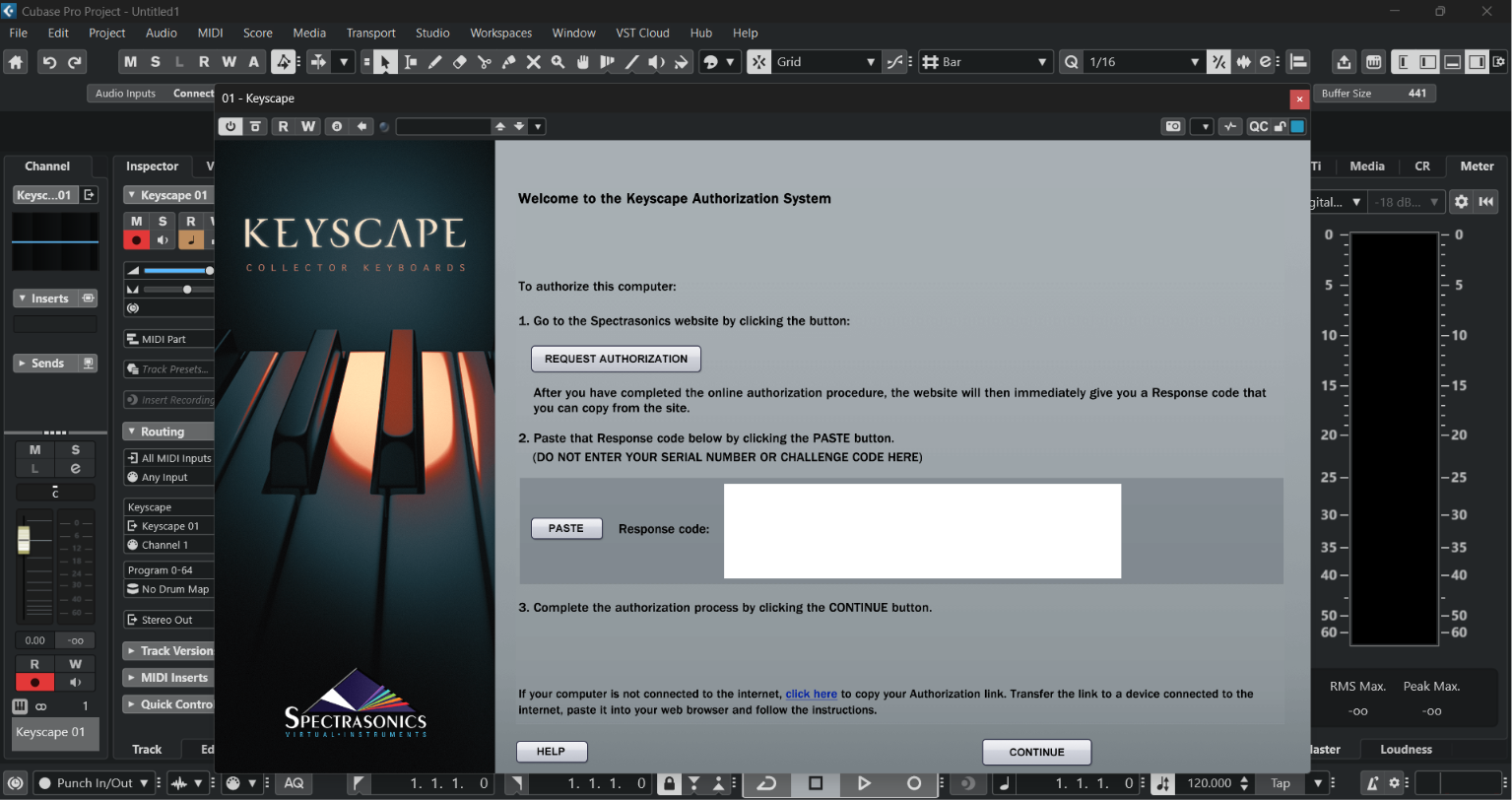The image size is (1512, 800).
Task: Open the 1/16 quantize preset dropdown
Action: pos(1145,62)
